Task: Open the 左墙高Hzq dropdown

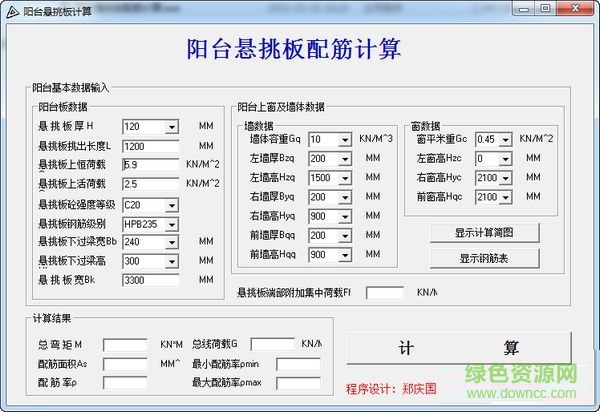Action: [x=345, y=178]
